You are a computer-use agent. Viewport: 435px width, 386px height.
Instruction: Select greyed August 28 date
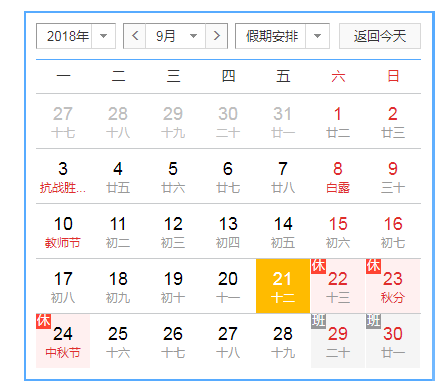point(118,121)
